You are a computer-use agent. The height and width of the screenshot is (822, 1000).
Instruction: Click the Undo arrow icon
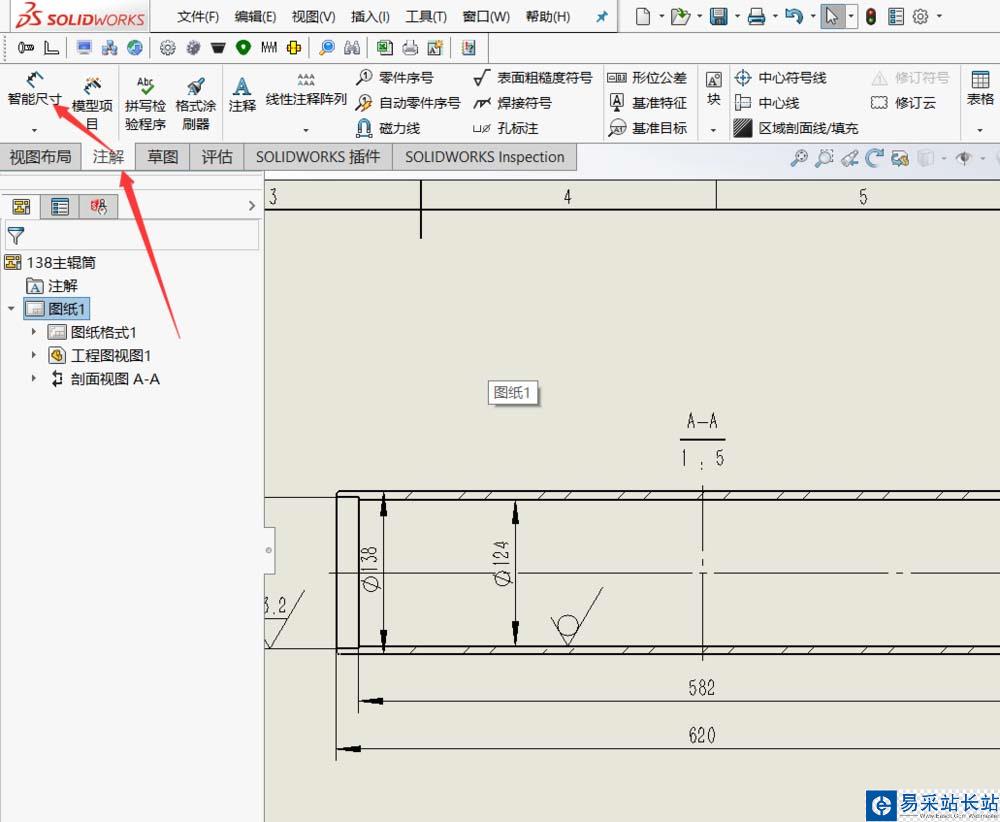(793, 16)
